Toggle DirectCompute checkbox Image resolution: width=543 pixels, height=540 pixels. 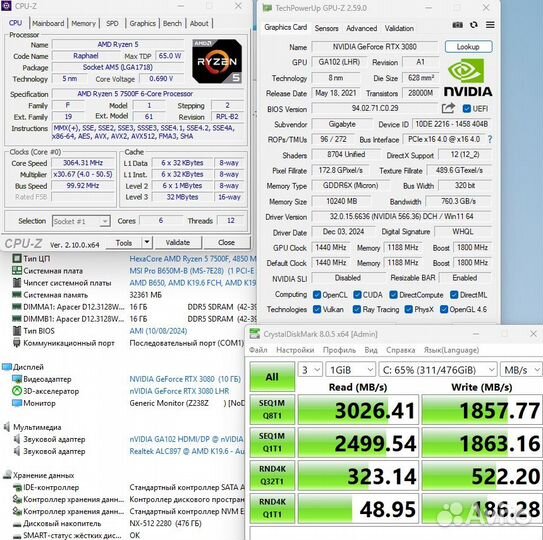click(x=393, y=295)
